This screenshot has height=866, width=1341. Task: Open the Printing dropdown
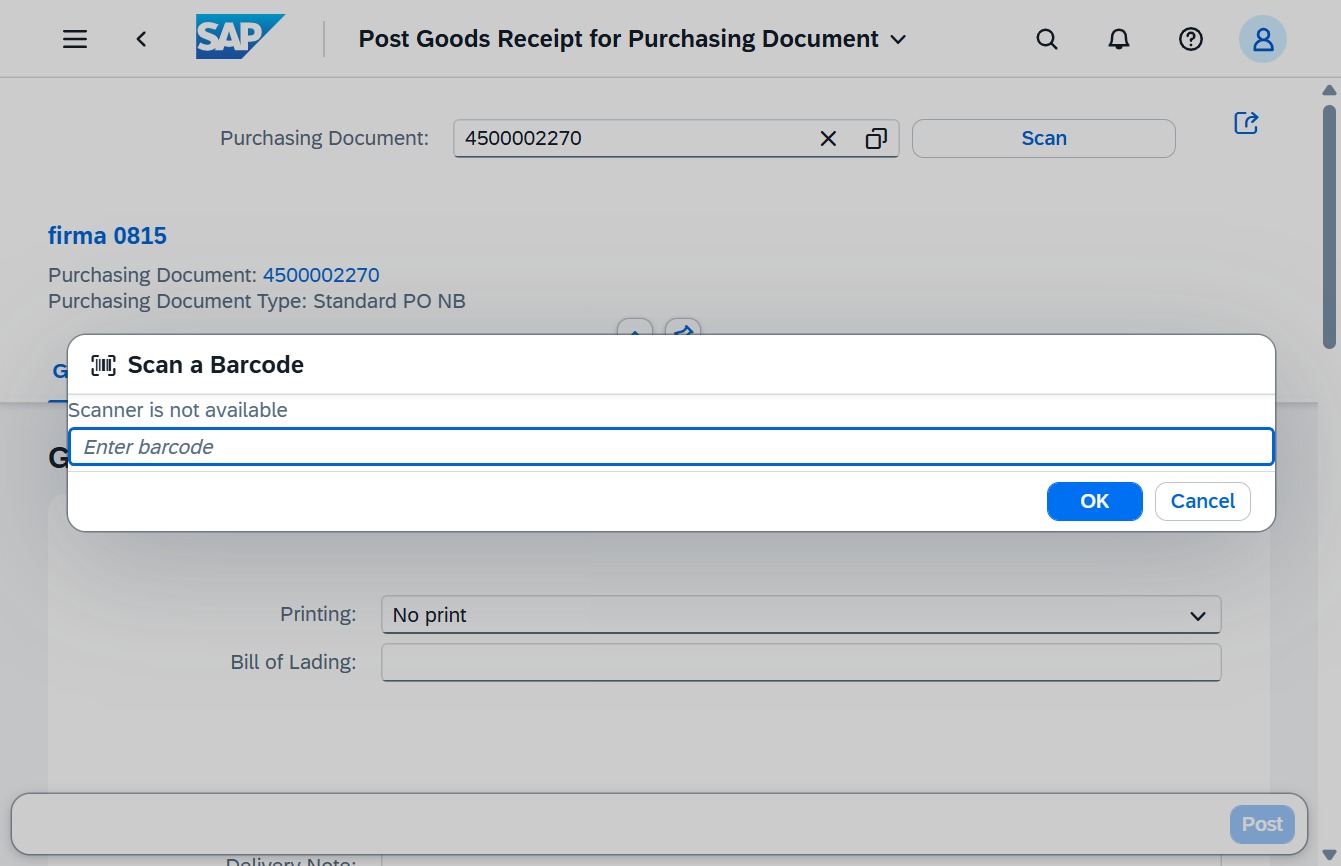click(801, 615)
